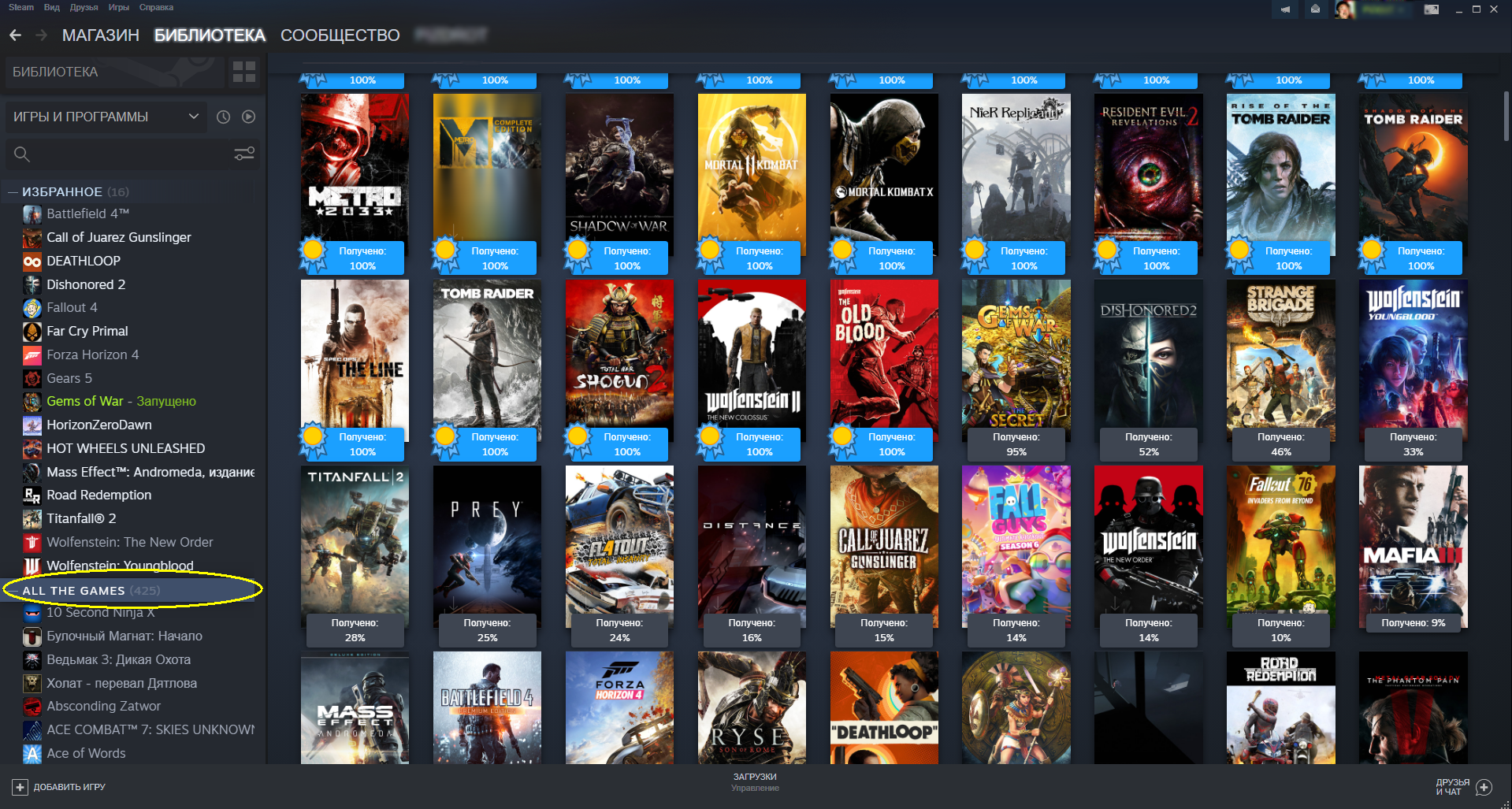The width and height of the screenshot is (1512, 809).
Task: Click the advanced filter sliders icon
Action: tap(244, 154)
